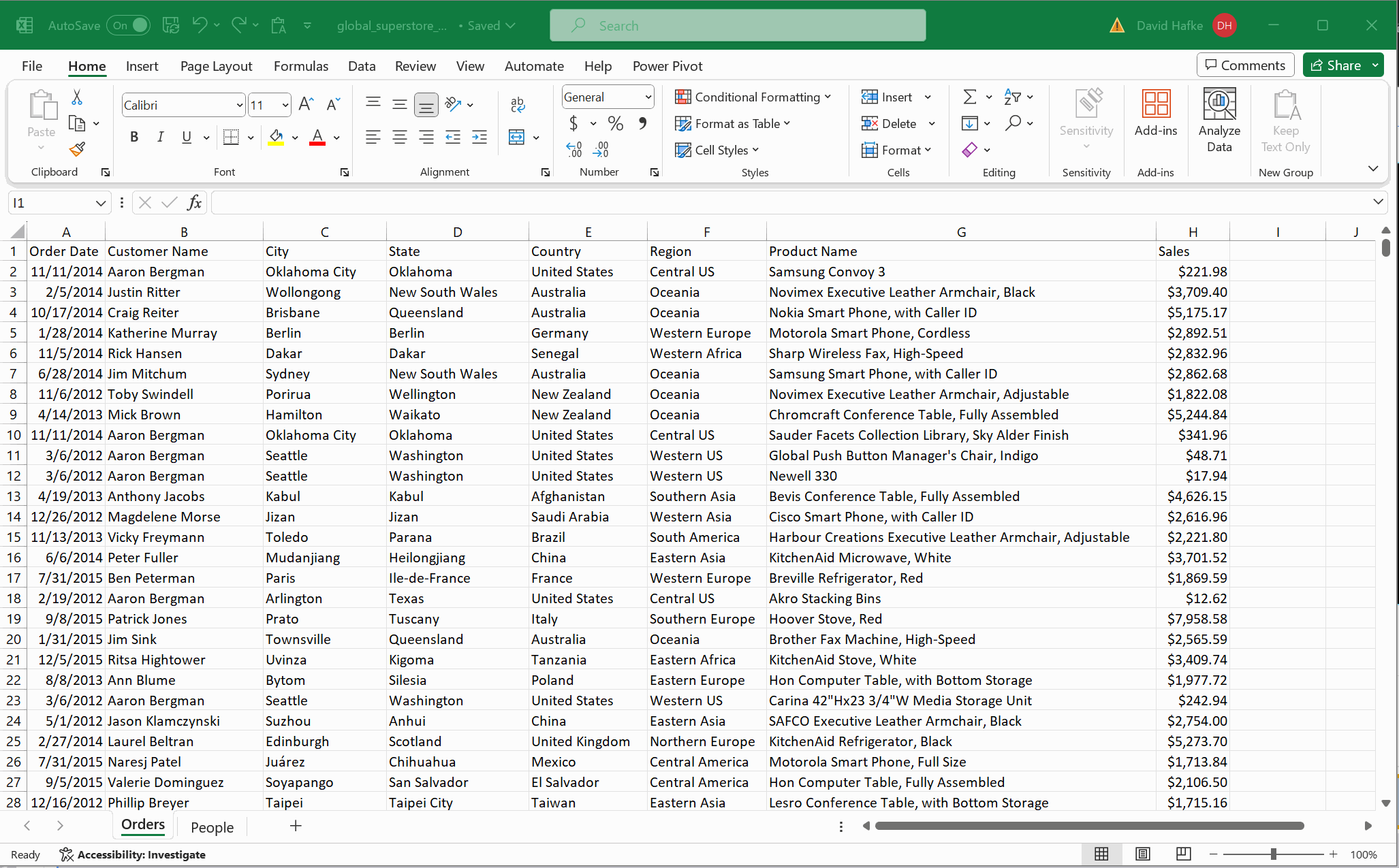Toggle Top Align button
Viewport: 1399px width, 868px height.
pyautogui.click(x=373, y=103)
